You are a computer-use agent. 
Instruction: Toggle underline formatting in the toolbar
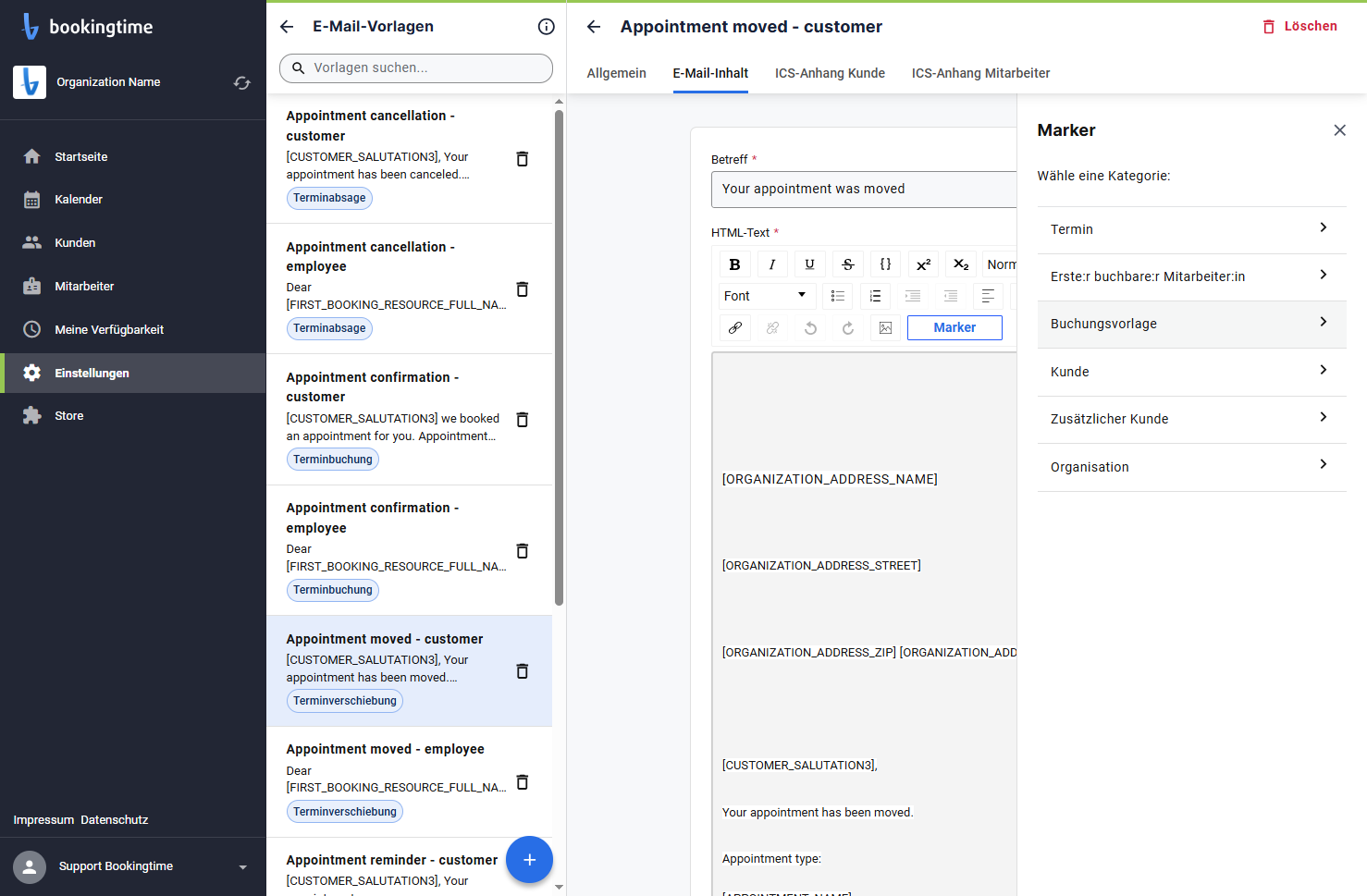click(810, 264)
